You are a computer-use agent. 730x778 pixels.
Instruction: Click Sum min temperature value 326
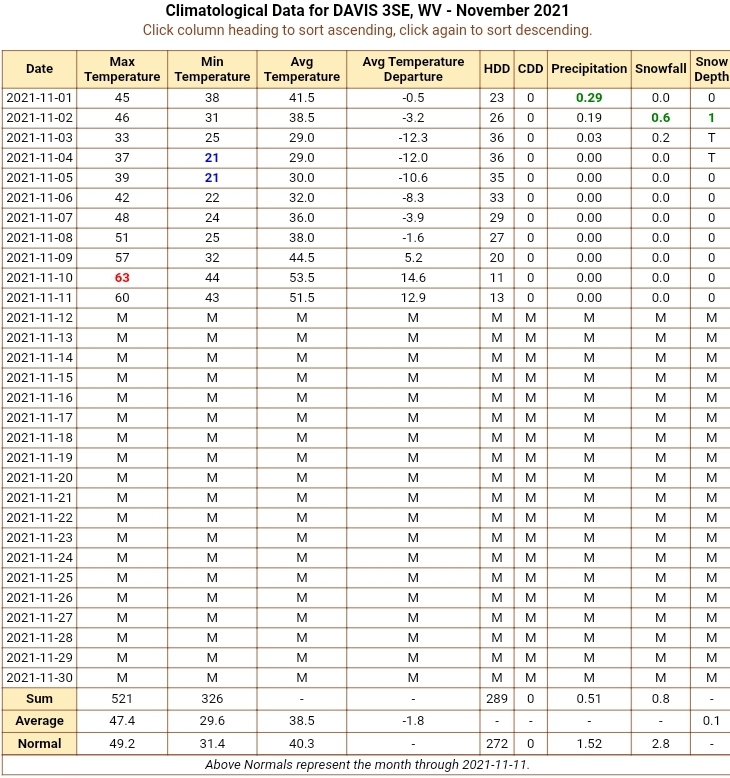[212, 699]
